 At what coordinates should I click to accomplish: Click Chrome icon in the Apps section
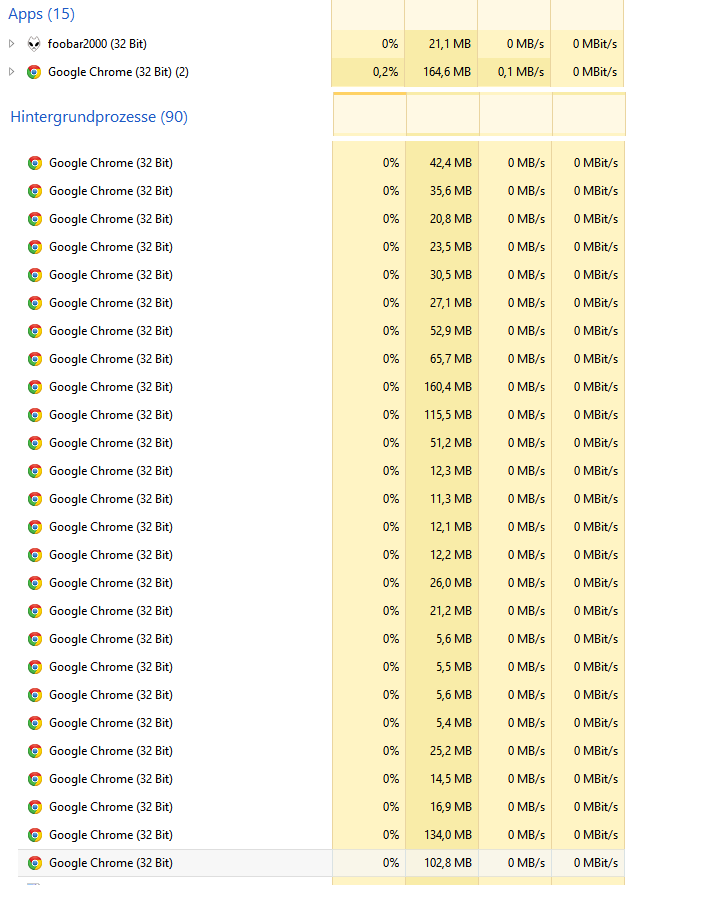34,72
